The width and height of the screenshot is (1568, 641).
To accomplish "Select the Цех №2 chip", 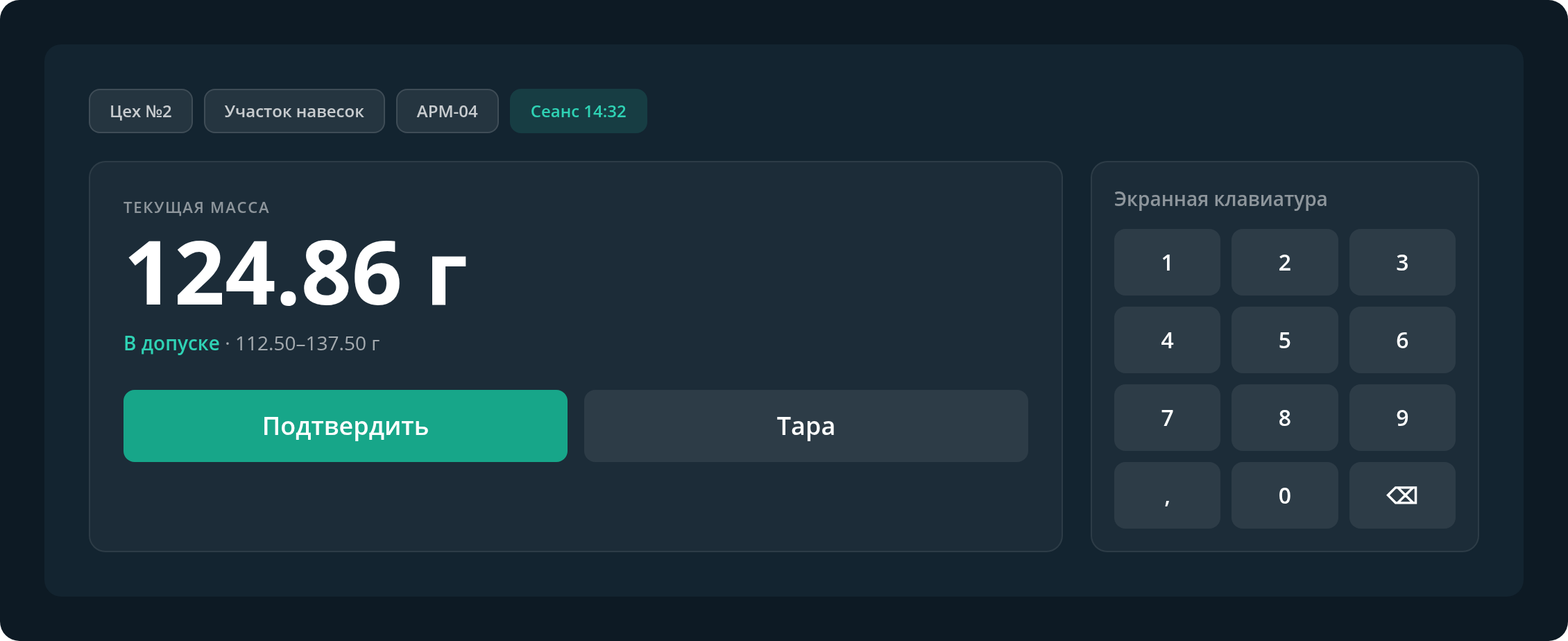I will (x=141, y=111).
